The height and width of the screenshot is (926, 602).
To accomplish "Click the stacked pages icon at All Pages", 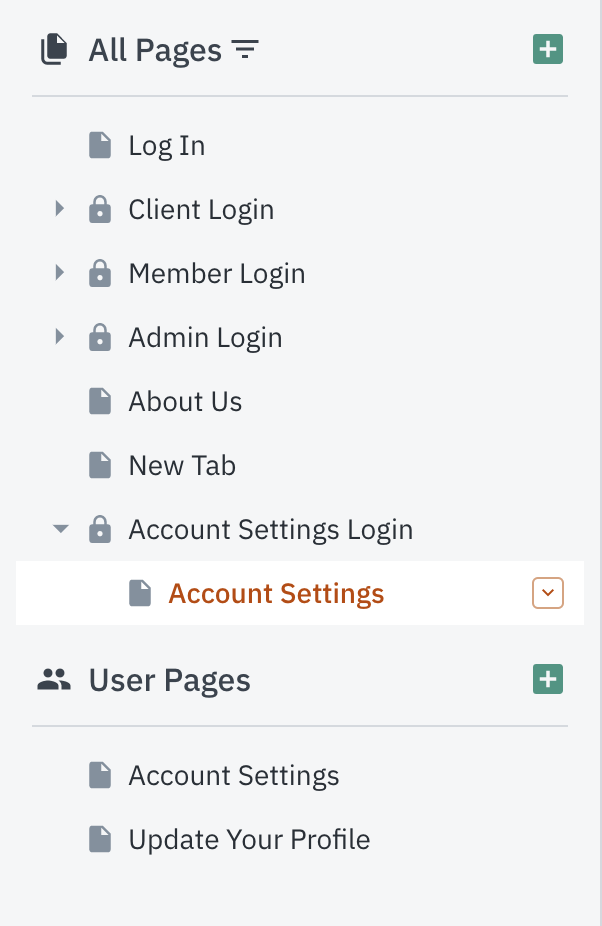I will [53, 49].
